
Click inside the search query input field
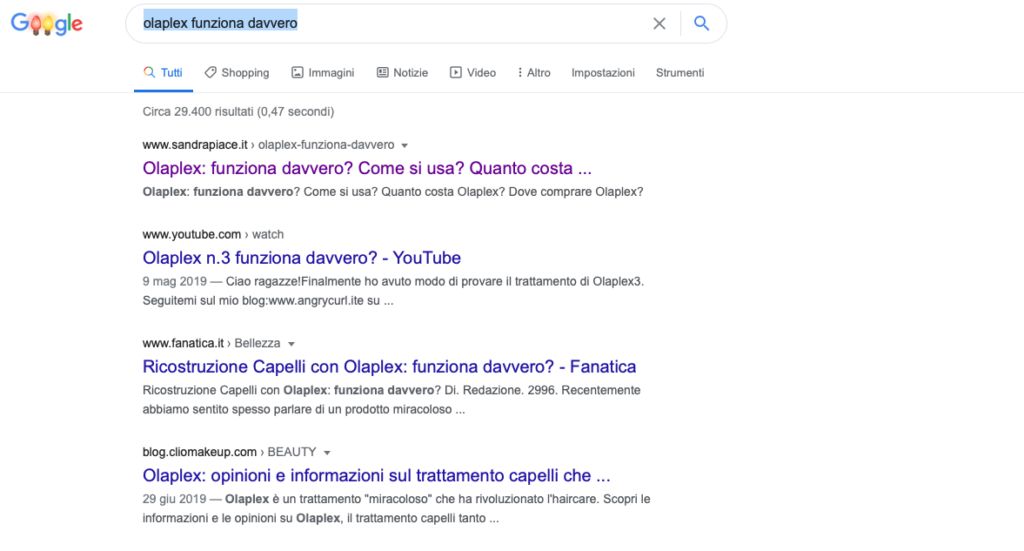pyautogui.click(x=392, y=24)
